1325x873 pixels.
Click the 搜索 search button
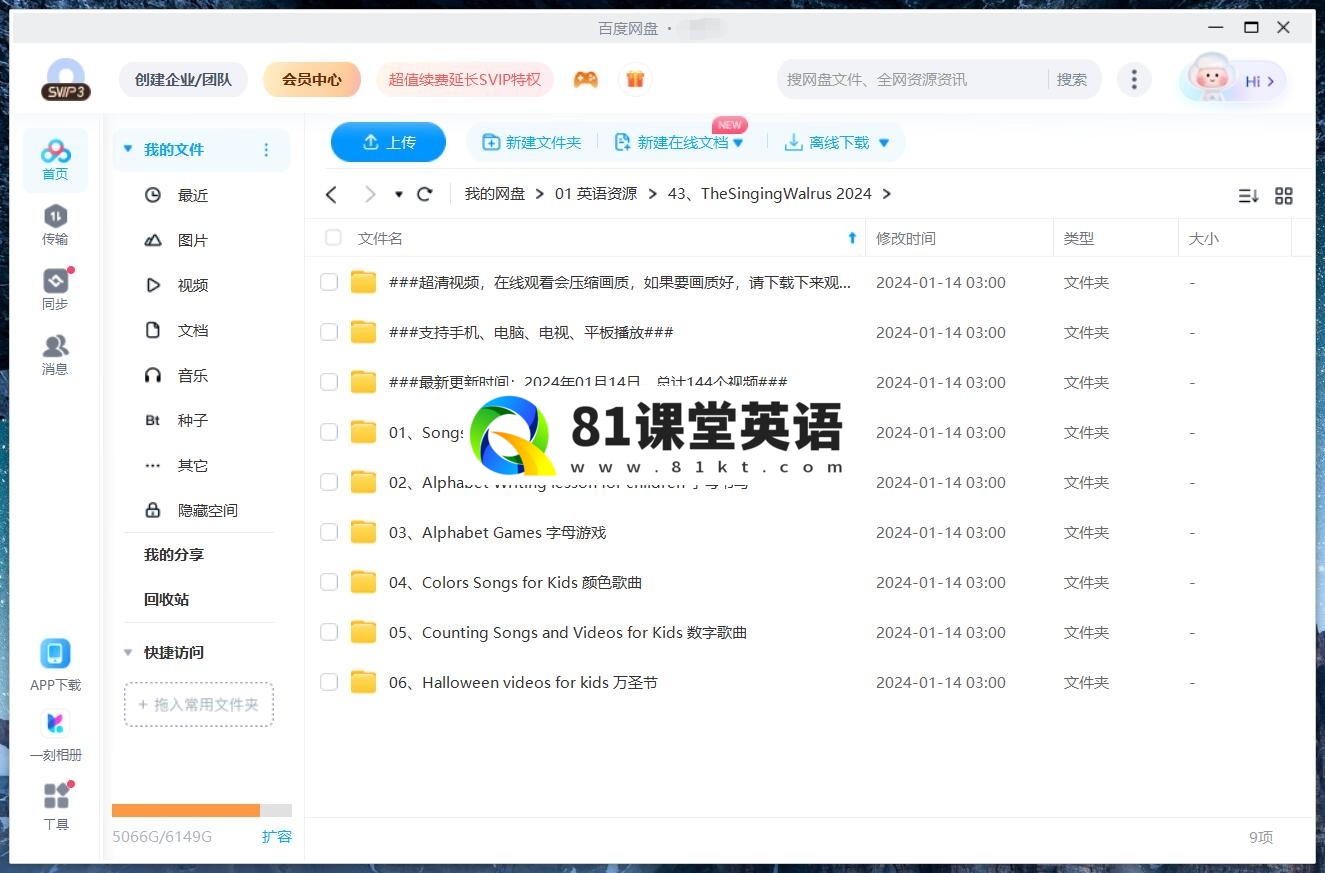pos(1072,80)
